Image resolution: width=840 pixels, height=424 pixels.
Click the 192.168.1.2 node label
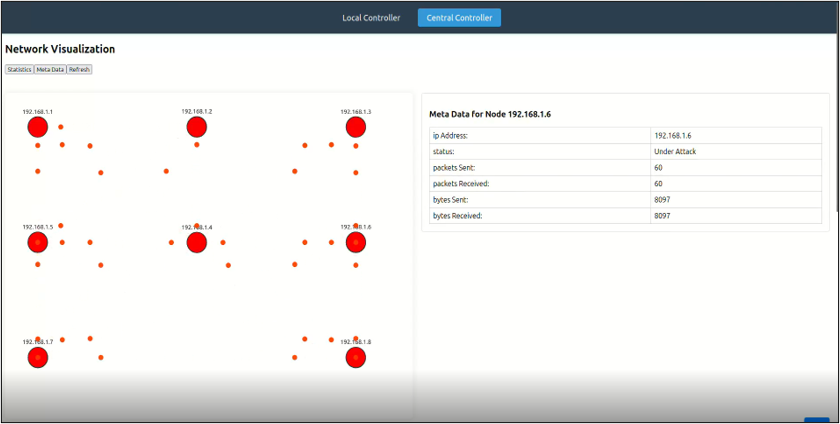point(197,111)
